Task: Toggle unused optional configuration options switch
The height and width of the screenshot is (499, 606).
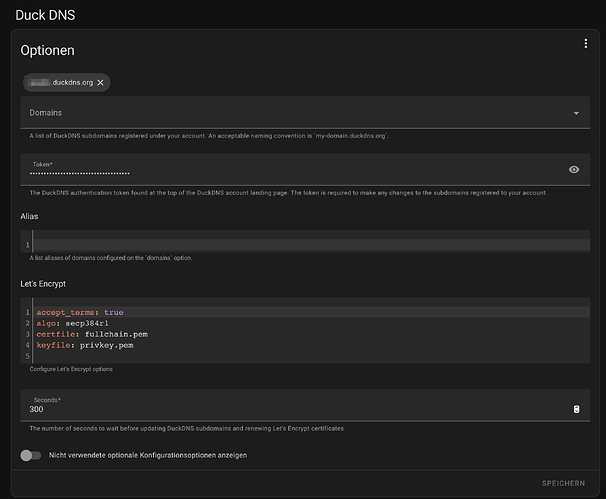Action: (x=31, y=456)
